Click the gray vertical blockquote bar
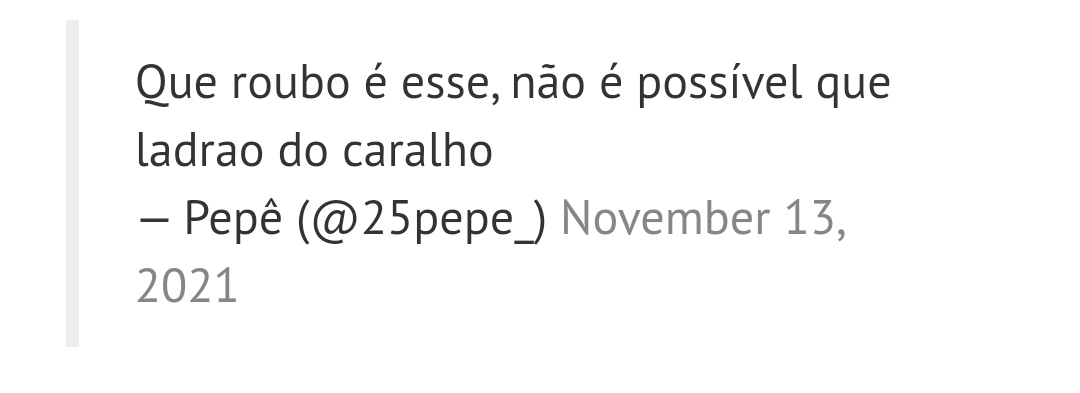The width and height of the screenshot is (1080, 393). point(72,184)
